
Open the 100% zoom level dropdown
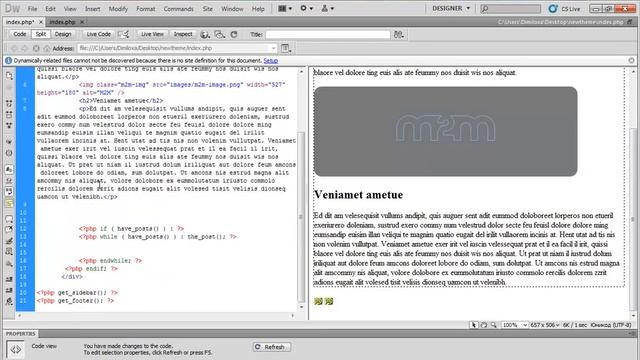point(515,325)
